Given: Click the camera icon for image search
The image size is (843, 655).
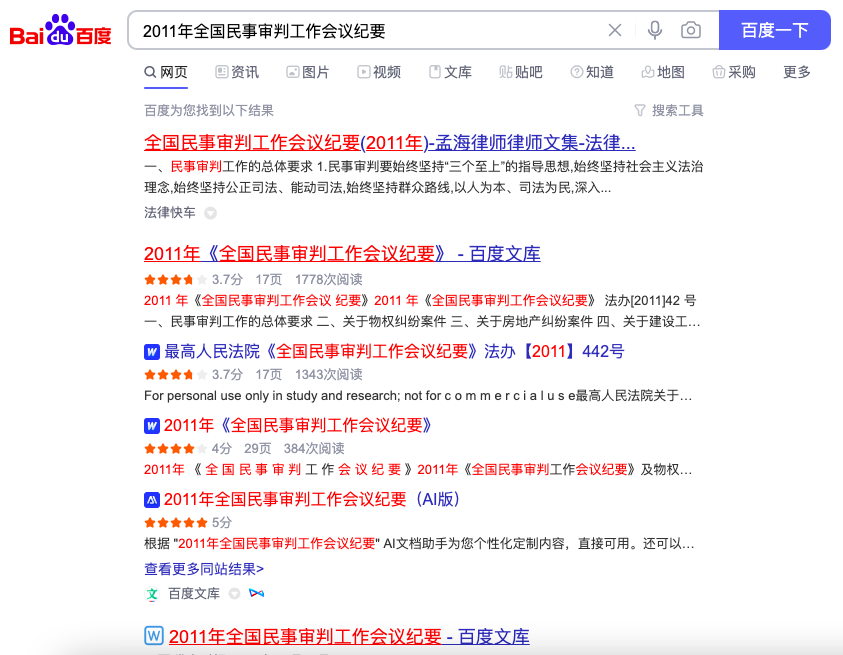Looking at the screenshot, I should point(690,30).
